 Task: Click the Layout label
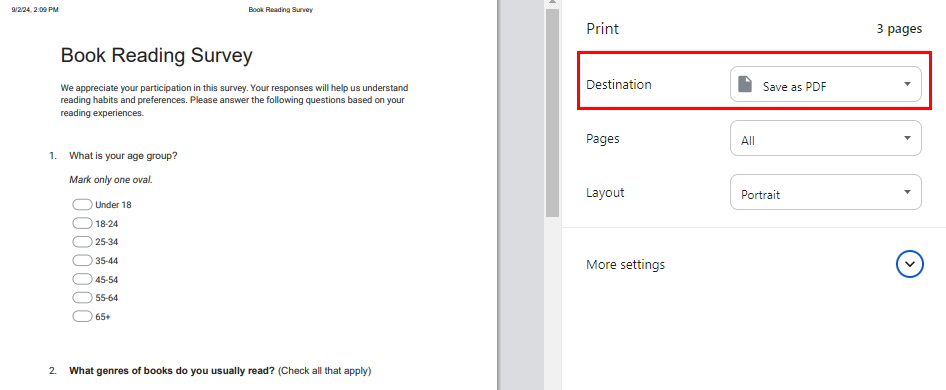click(605, 193)
